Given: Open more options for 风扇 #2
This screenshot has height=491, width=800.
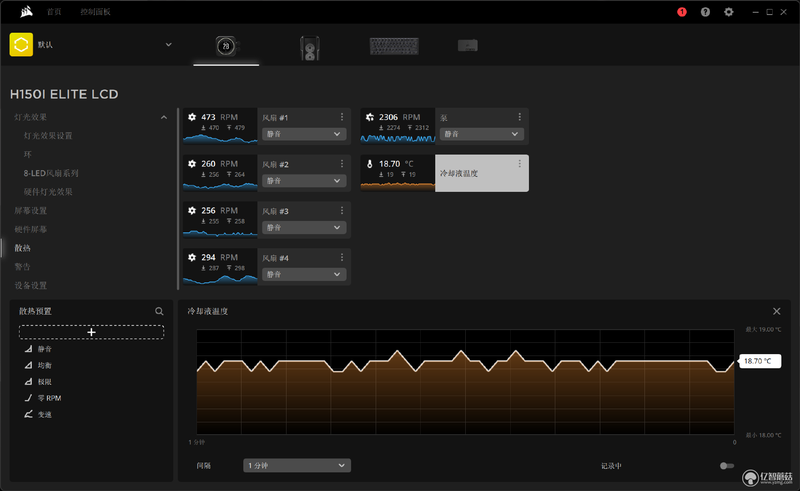Looking at the screenshot, I should [342, 164].
